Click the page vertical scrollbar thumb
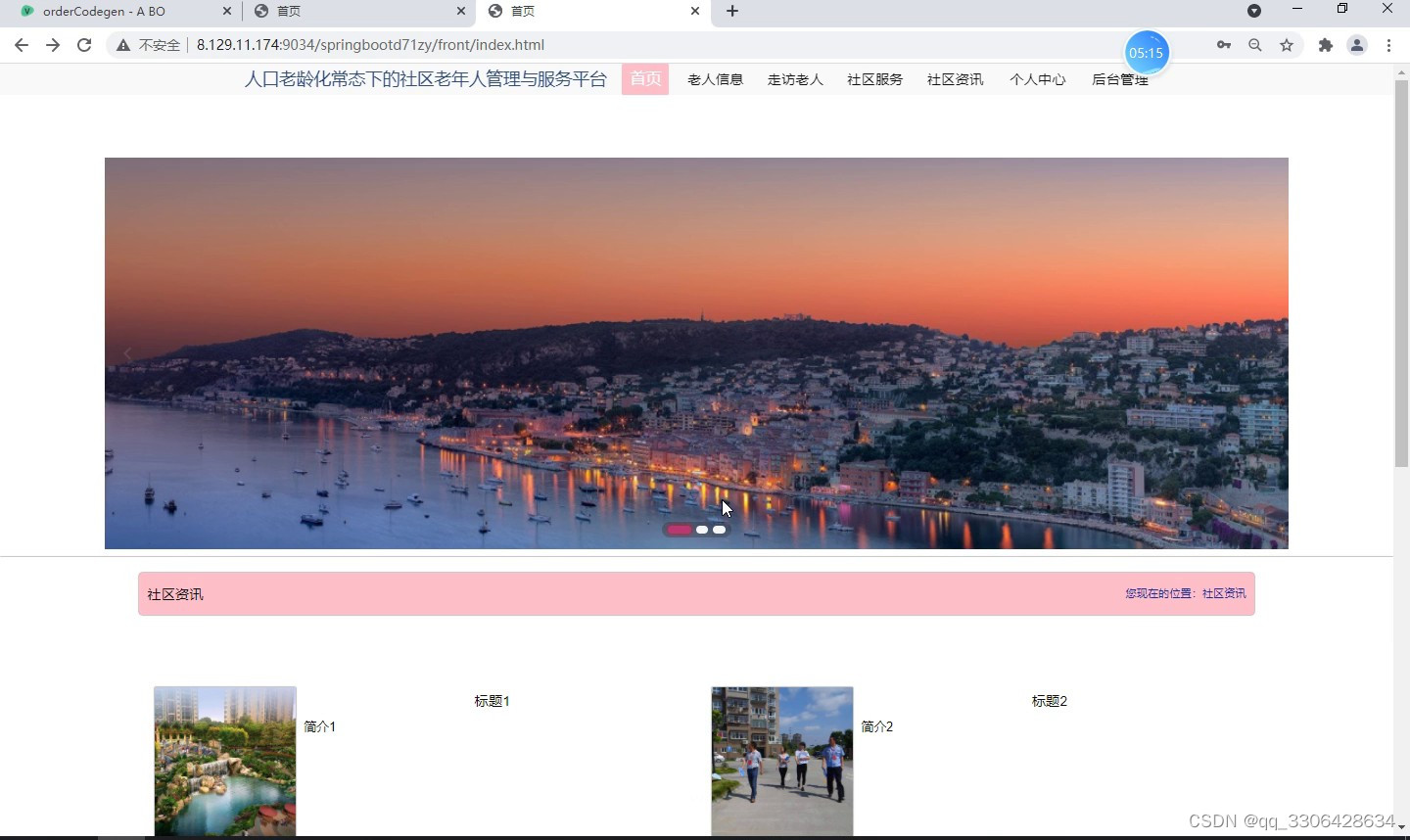The image size is (1410, 840). pyautogui.click(x=1401, y=272)
